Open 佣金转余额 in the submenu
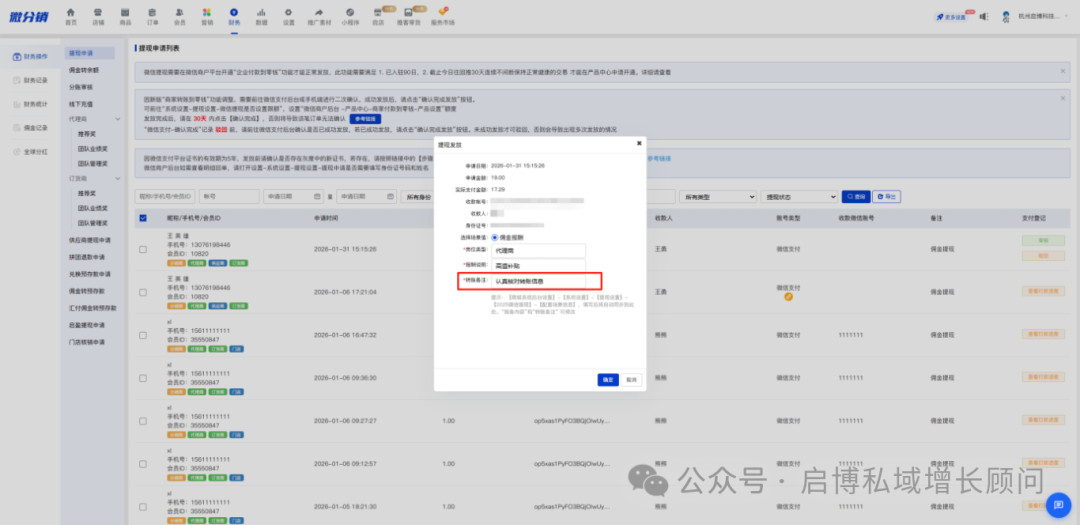The height and width of the screenshot is (525, 1080). [83, 70]
